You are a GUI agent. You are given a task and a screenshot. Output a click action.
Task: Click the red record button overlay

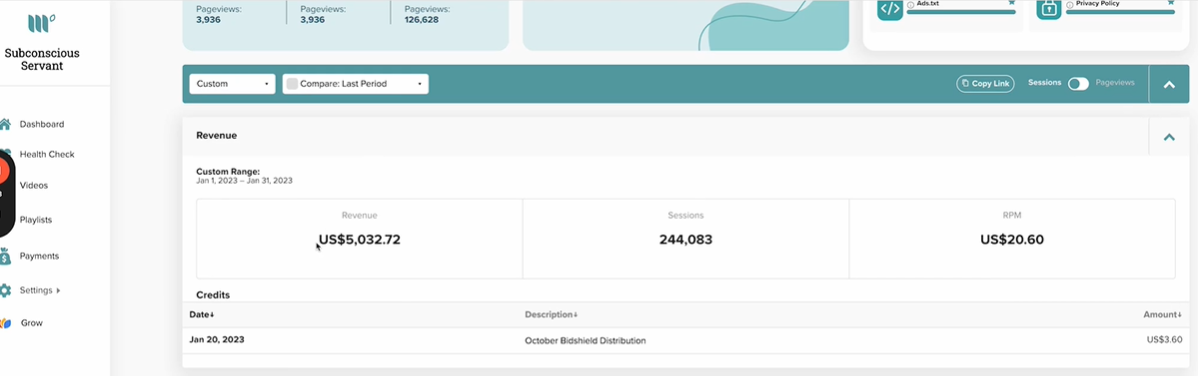pos(3,170)
